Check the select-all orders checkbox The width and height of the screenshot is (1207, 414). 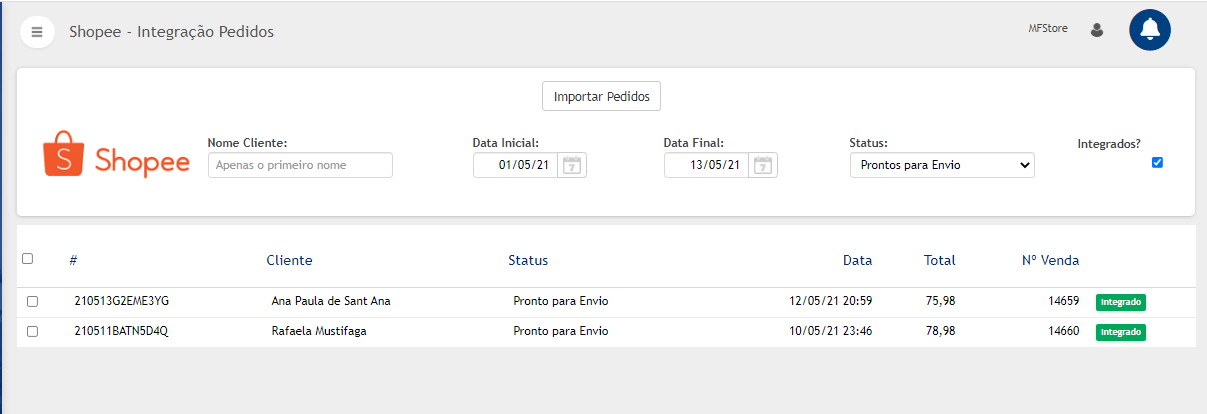[28, 258]
